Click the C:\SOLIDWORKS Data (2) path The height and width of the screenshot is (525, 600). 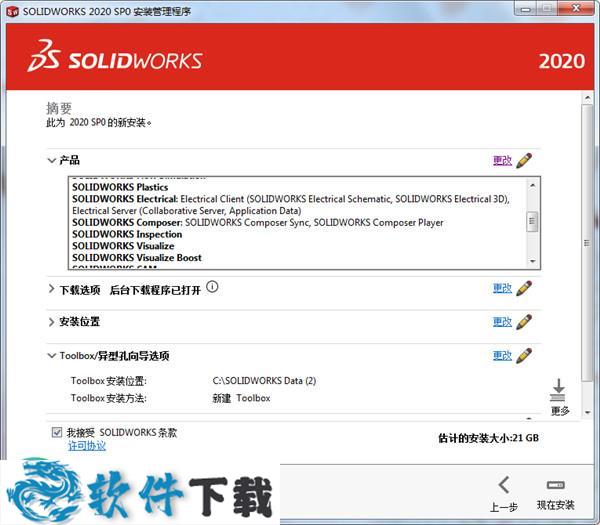[264, 381]
